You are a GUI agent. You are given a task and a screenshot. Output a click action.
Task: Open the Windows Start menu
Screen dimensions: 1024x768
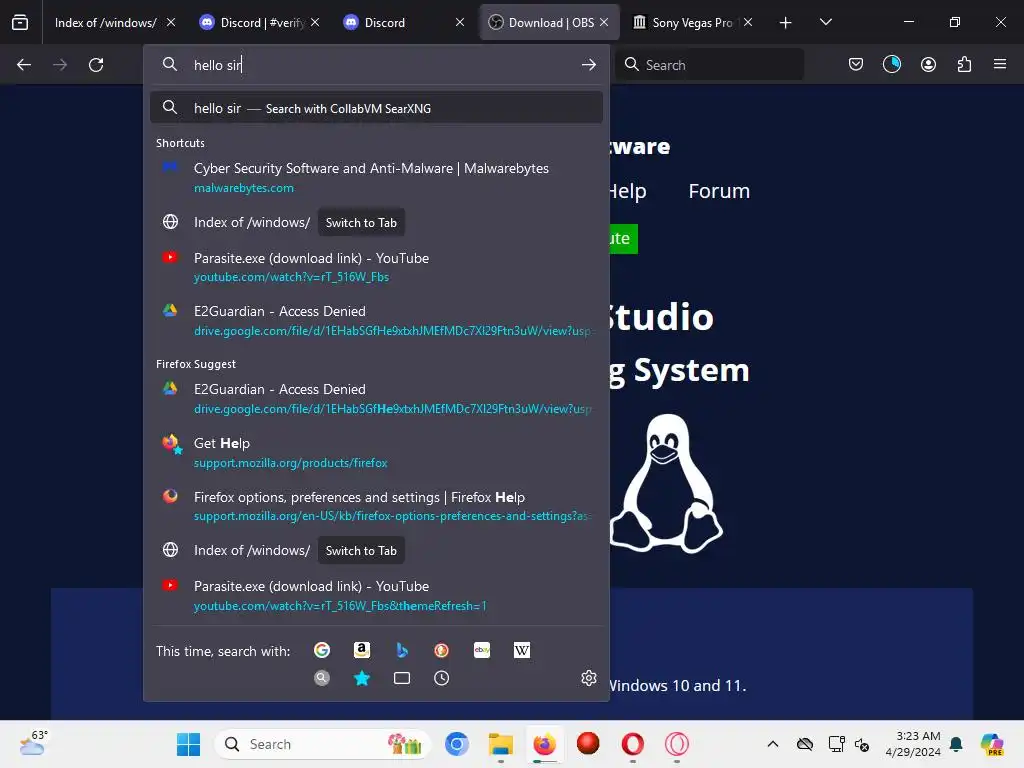click(189, 744)
